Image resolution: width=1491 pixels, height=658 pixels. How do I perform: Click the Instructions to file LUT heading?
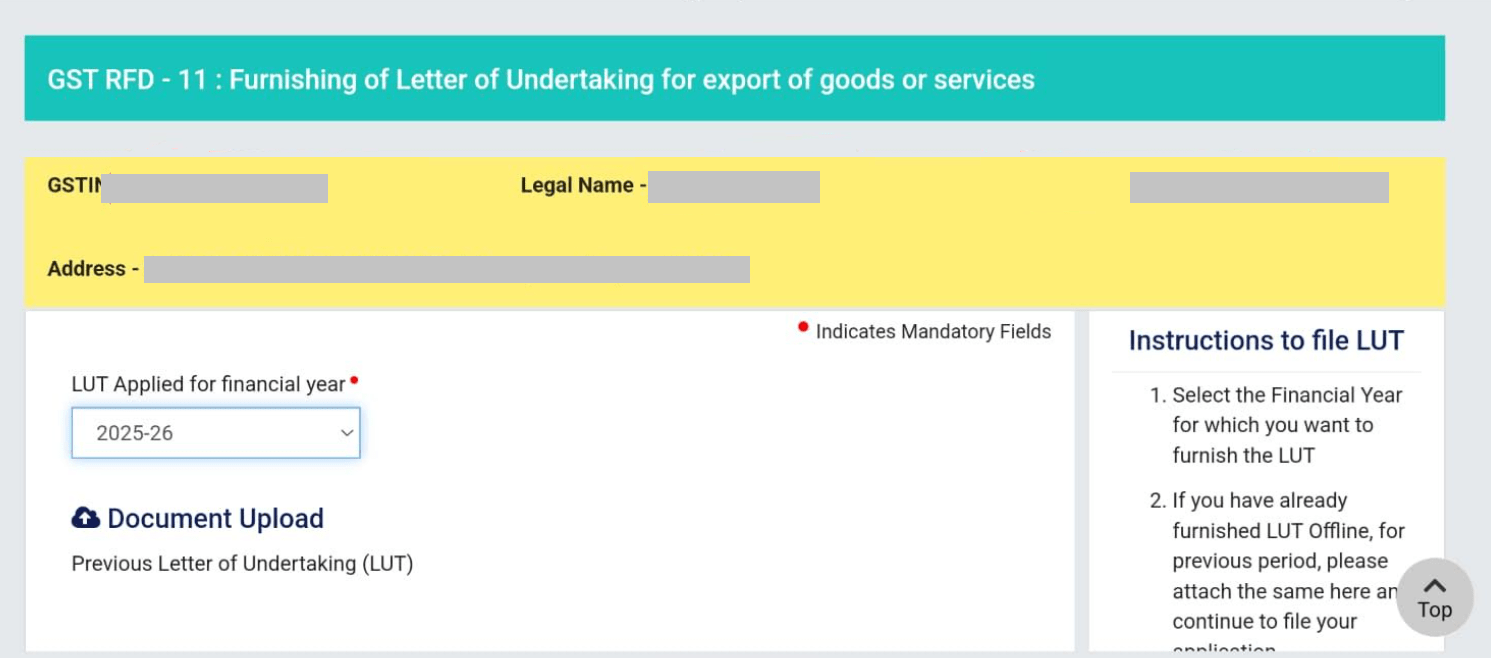point(1266,341)
